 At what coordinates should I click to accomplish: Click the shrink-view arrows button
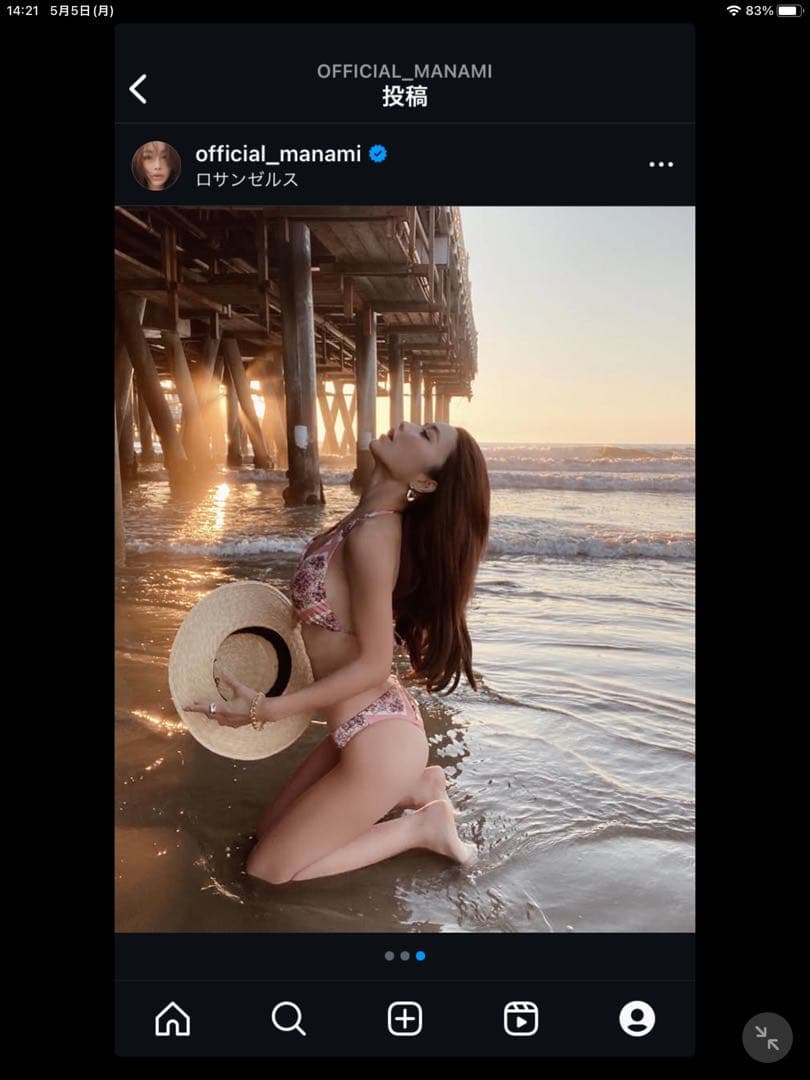pyautogui.click(x=767, y=1037)
